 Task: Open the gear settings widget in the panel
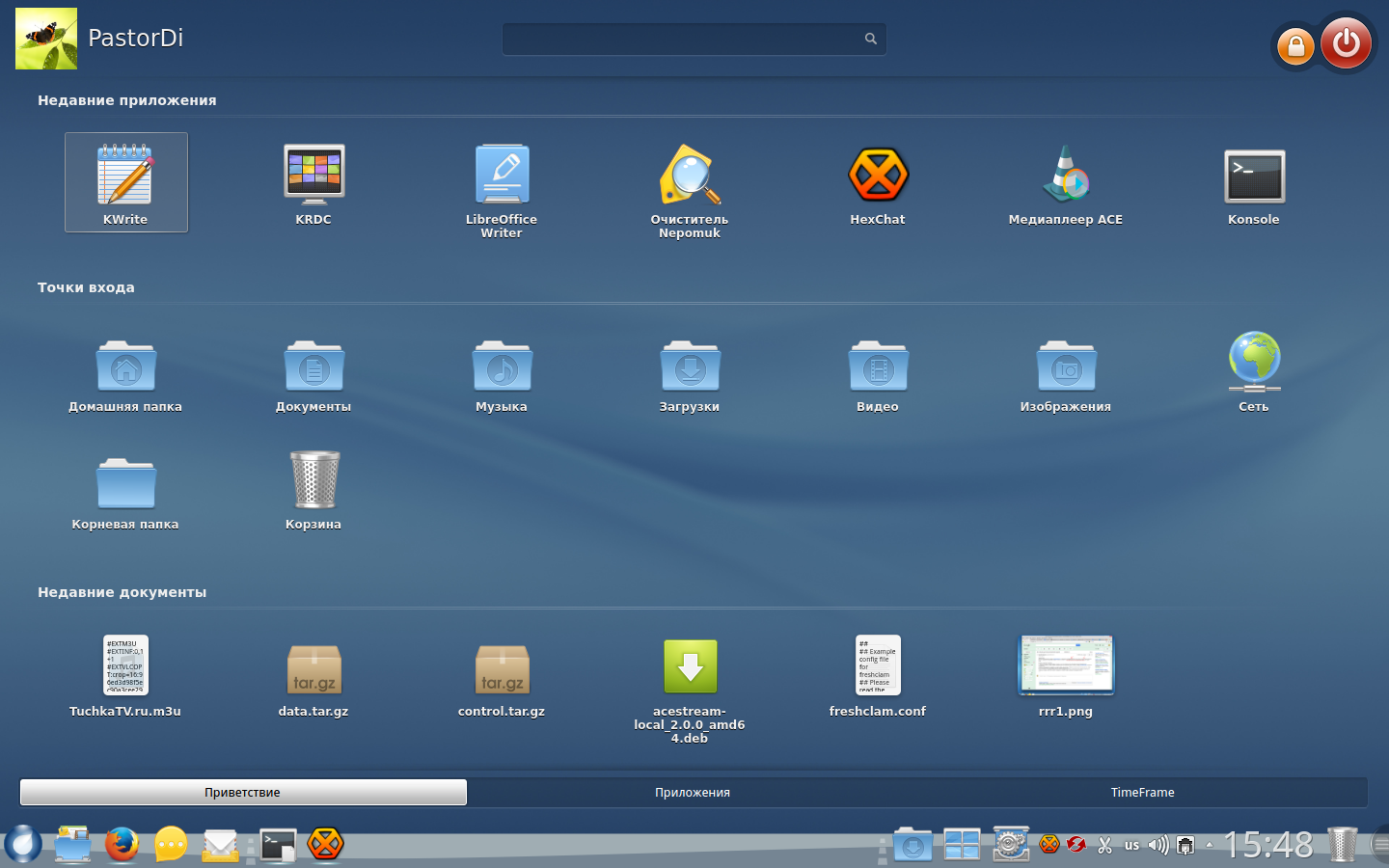(1011, 844)
